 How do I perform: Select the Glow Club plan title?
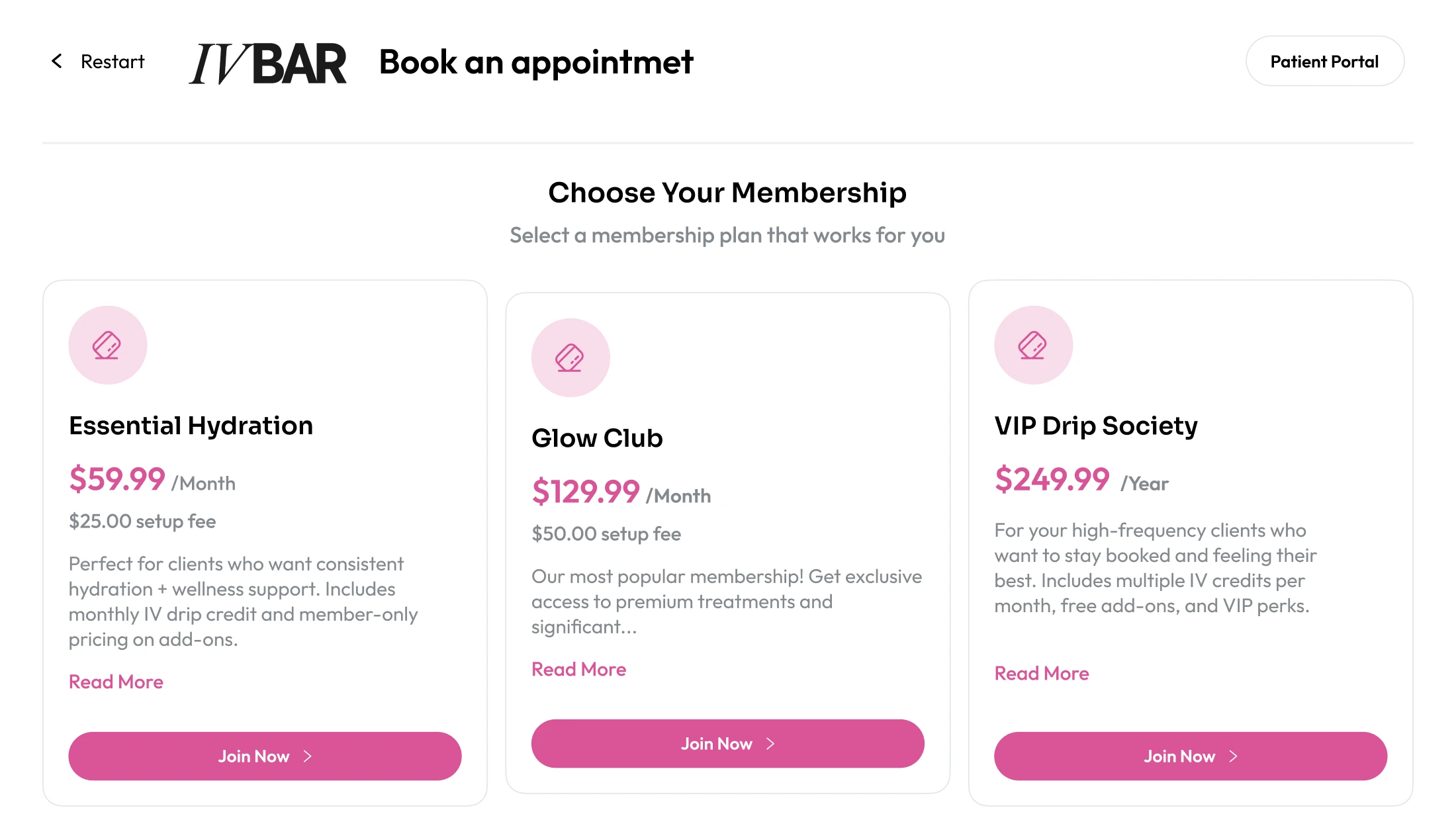[597, 438]
